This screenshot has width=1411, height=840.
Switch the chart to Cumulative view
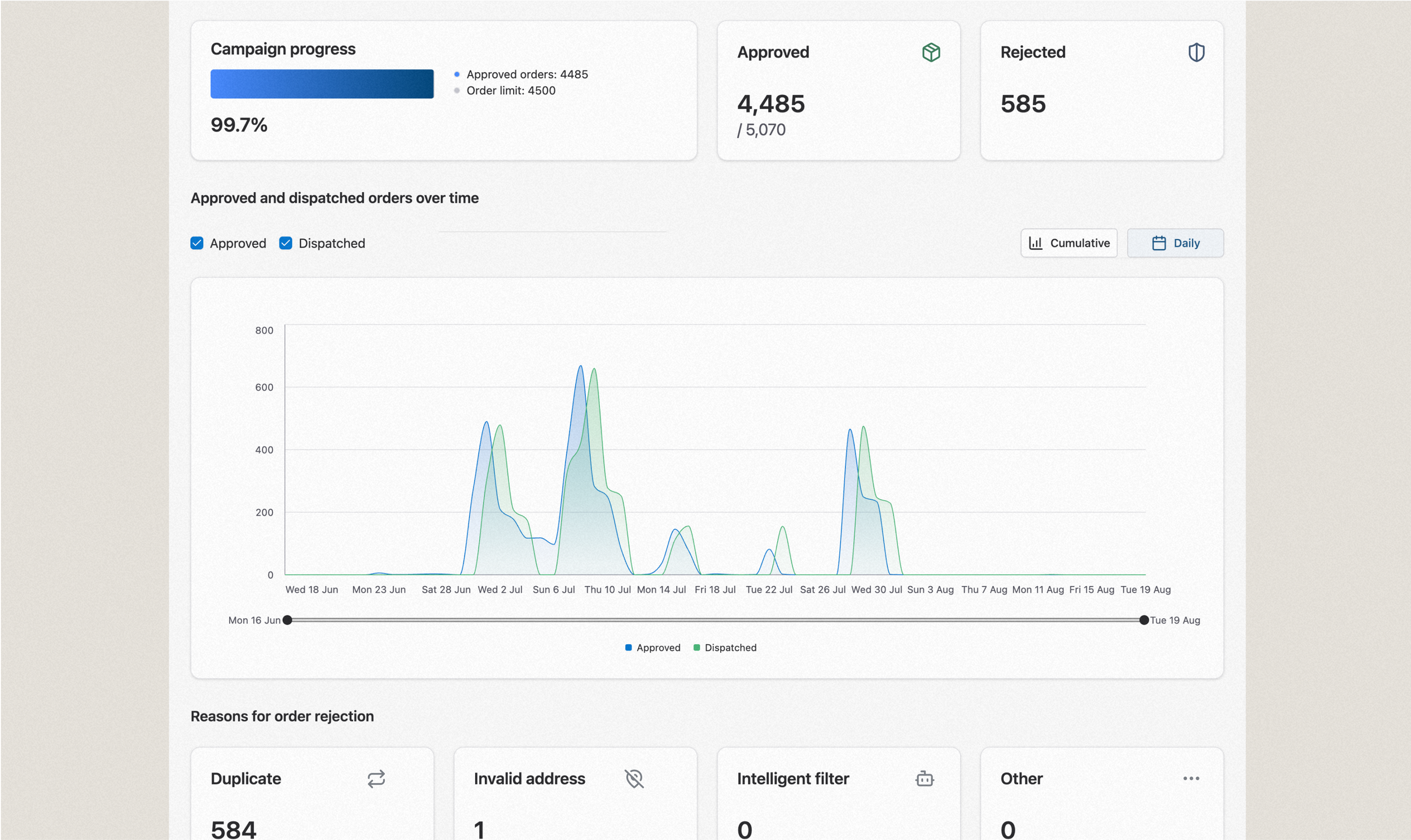(1068, 243)
